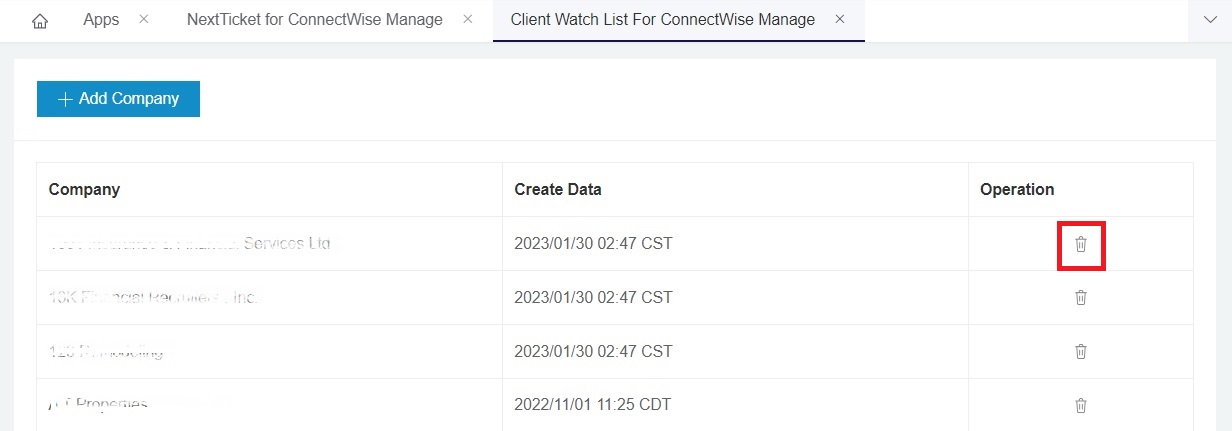Select Client Watch List For ConnectWise tab
This screenshot has width=1232, height=431.
tap(662, 20)
